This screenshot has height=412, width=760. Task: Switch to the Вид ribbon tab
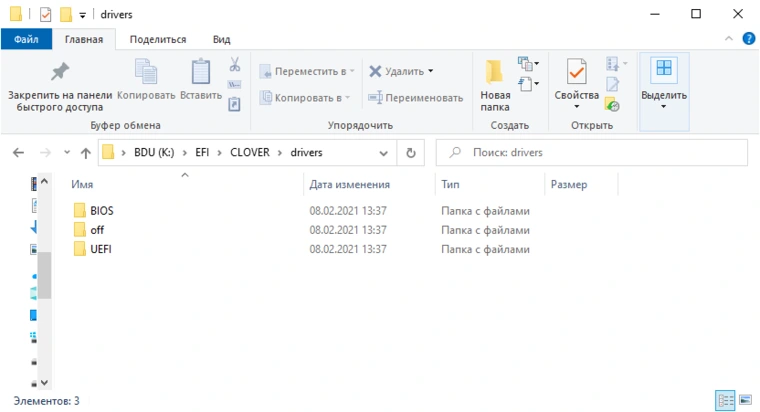[221, 39]
